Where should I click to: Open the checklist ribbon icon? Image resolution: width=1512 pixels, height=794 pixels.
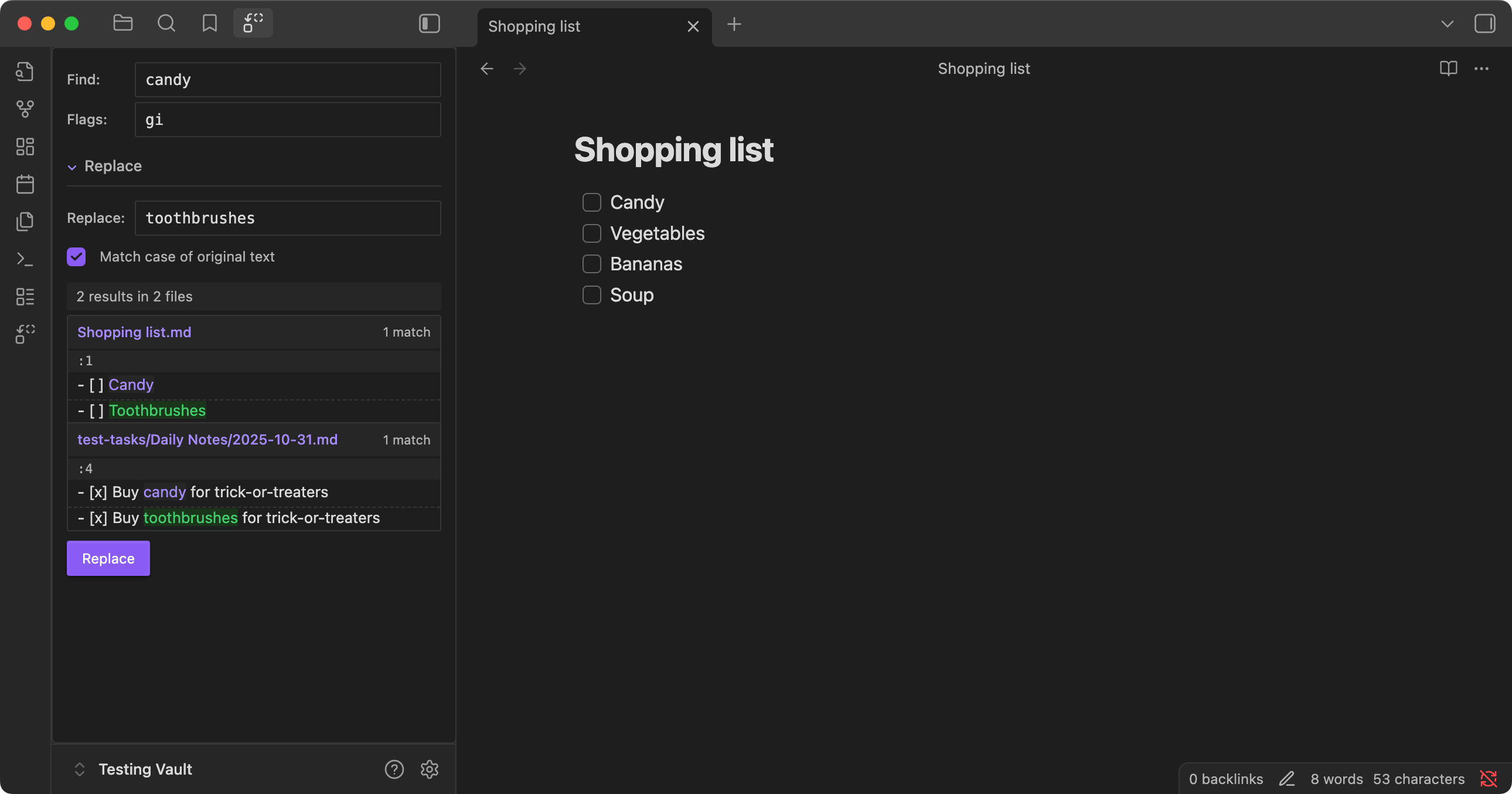(x=25, y=297)
